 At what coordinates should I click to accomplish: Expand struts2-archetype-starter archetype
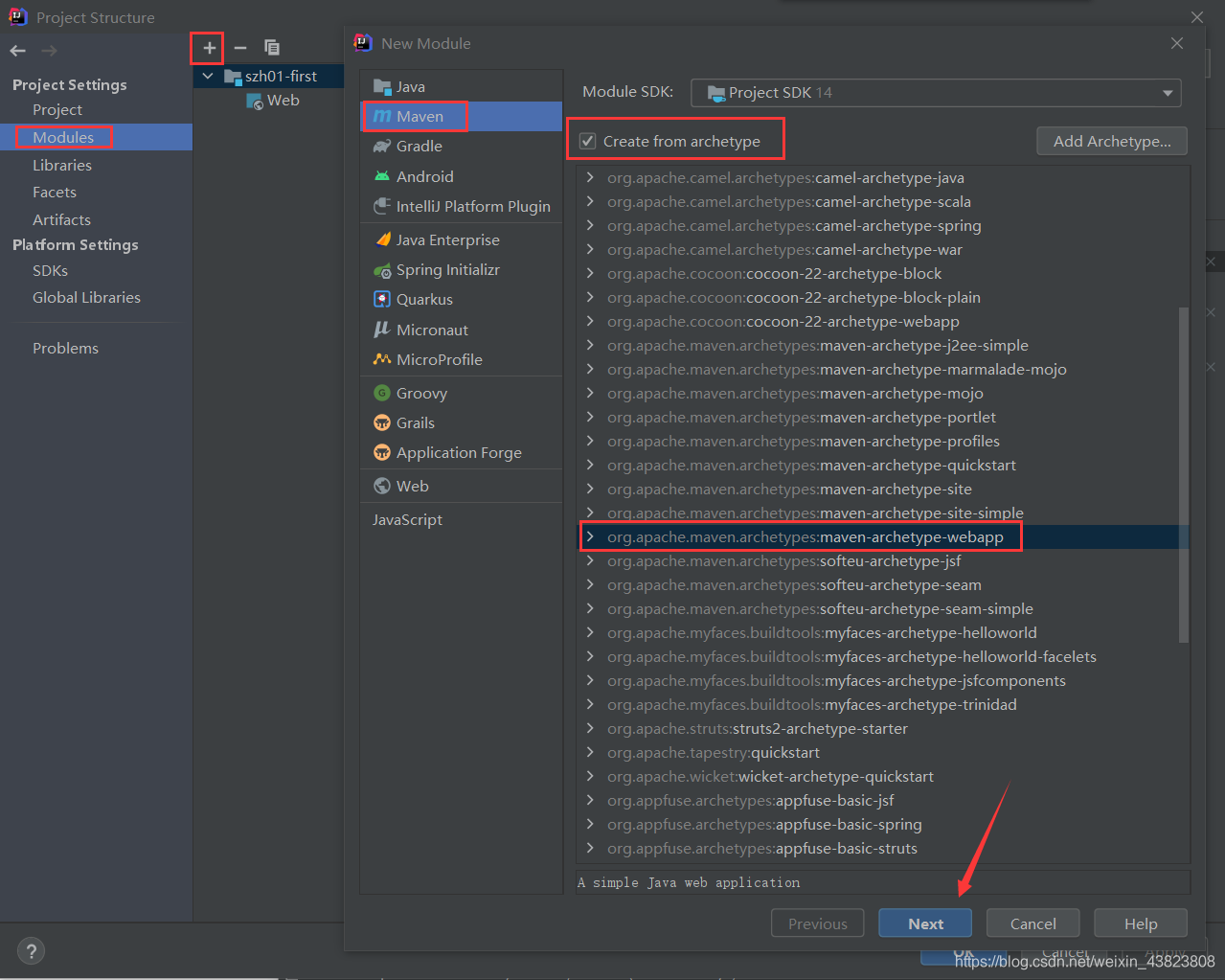coord(590,728)
